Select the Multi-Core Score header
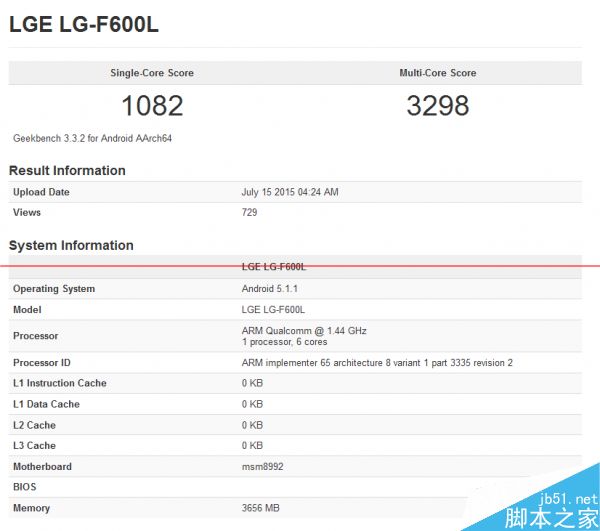 click(x=438, y=73)
